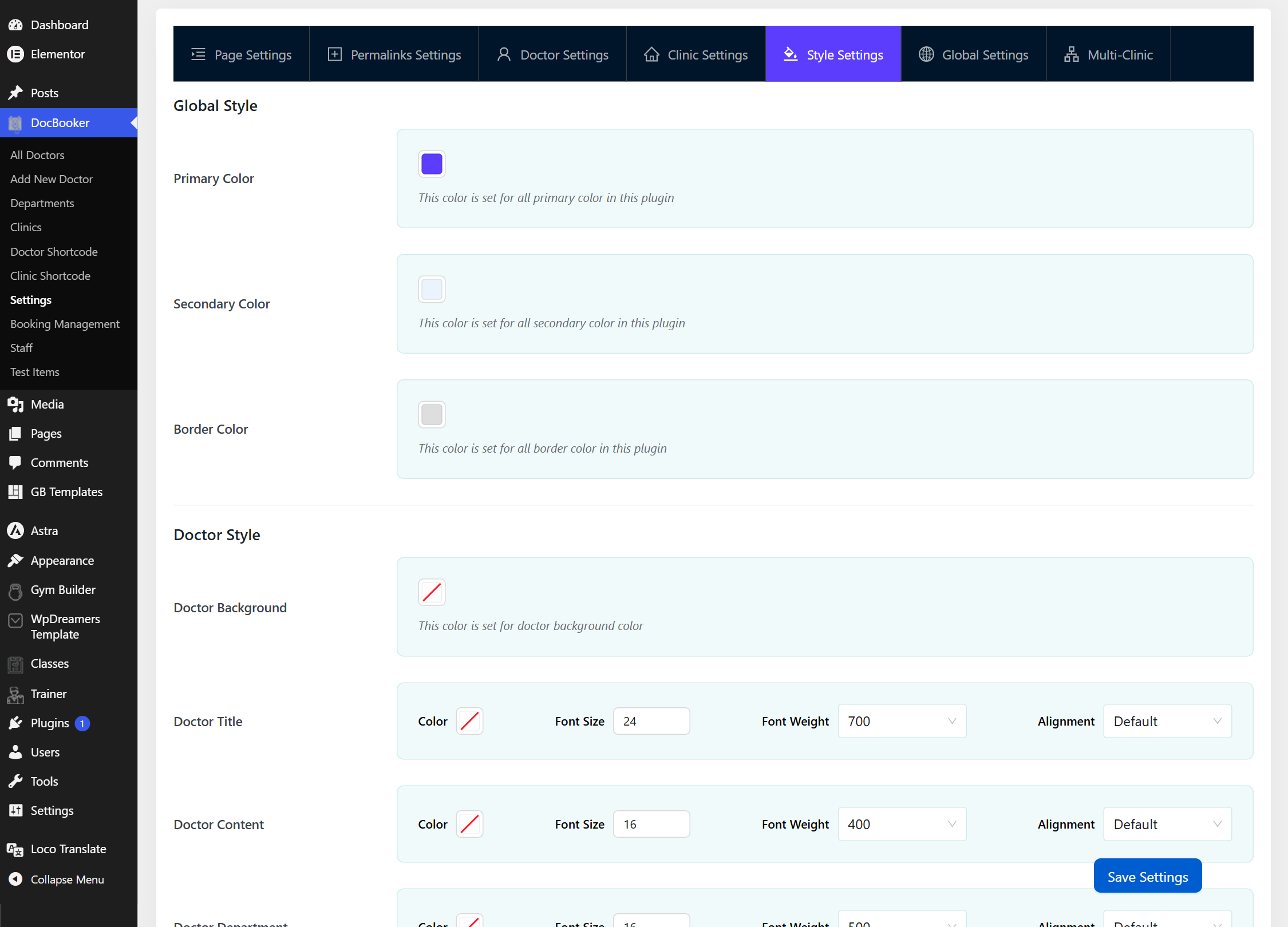This screenshot has width=1288, height=927.
Task: Pick the Secondary Color swatch
Action: click(x=432, y=289)
